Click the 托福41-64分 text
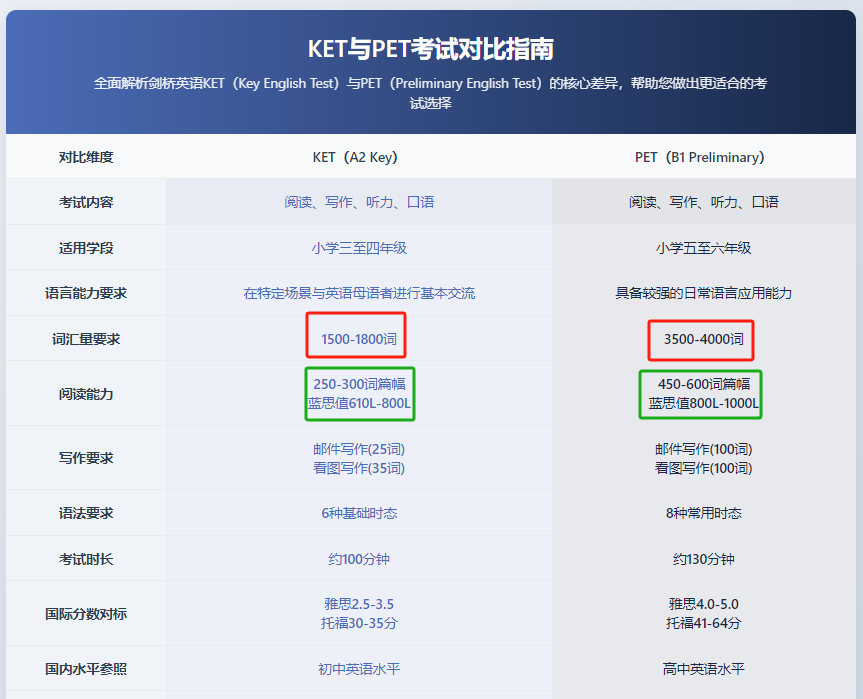Screen dimensions: 863x699 click(x=703, y=623)
